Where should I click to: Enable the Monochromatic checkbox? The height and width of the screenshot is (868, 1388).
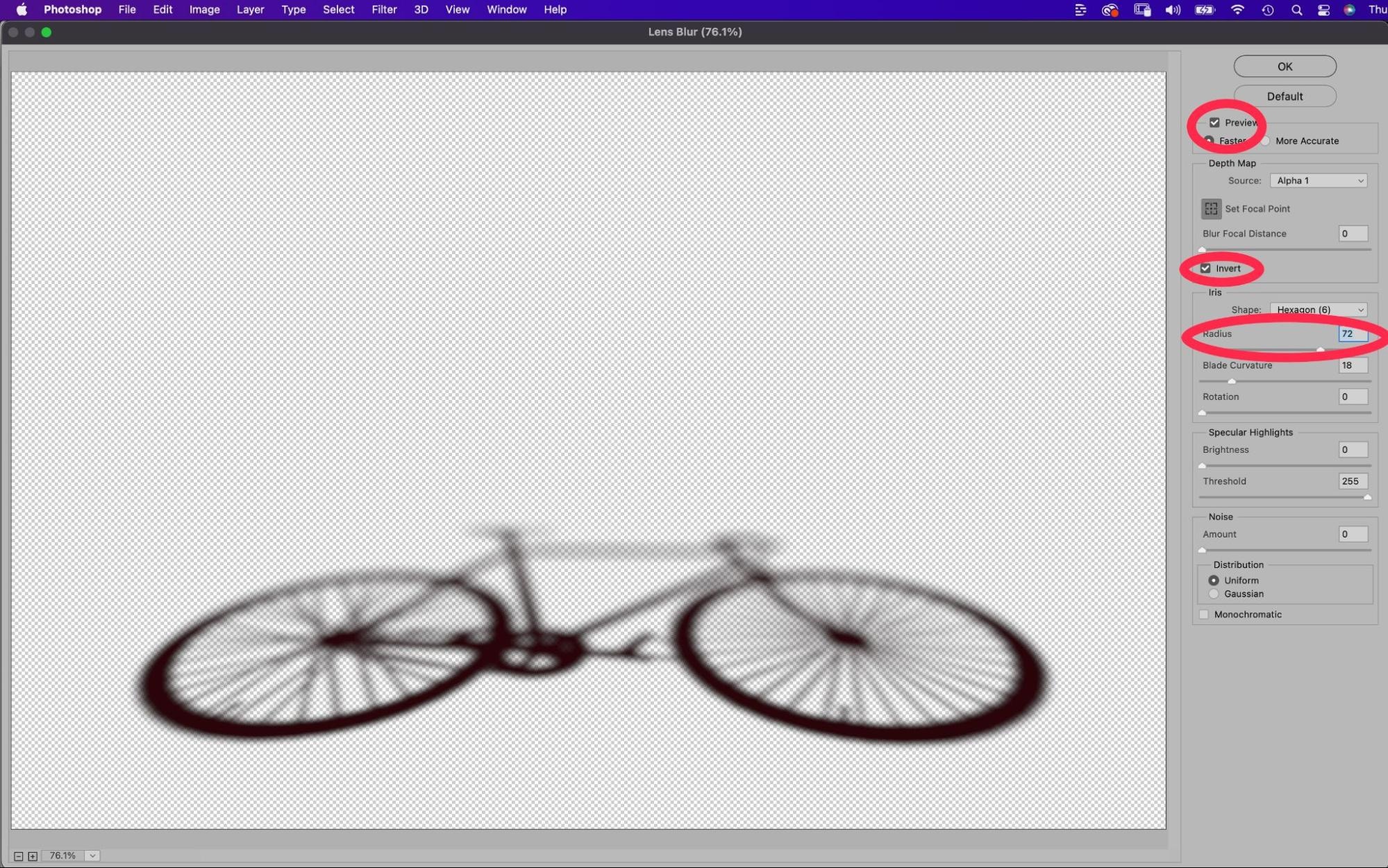[x=1204, y=615]
